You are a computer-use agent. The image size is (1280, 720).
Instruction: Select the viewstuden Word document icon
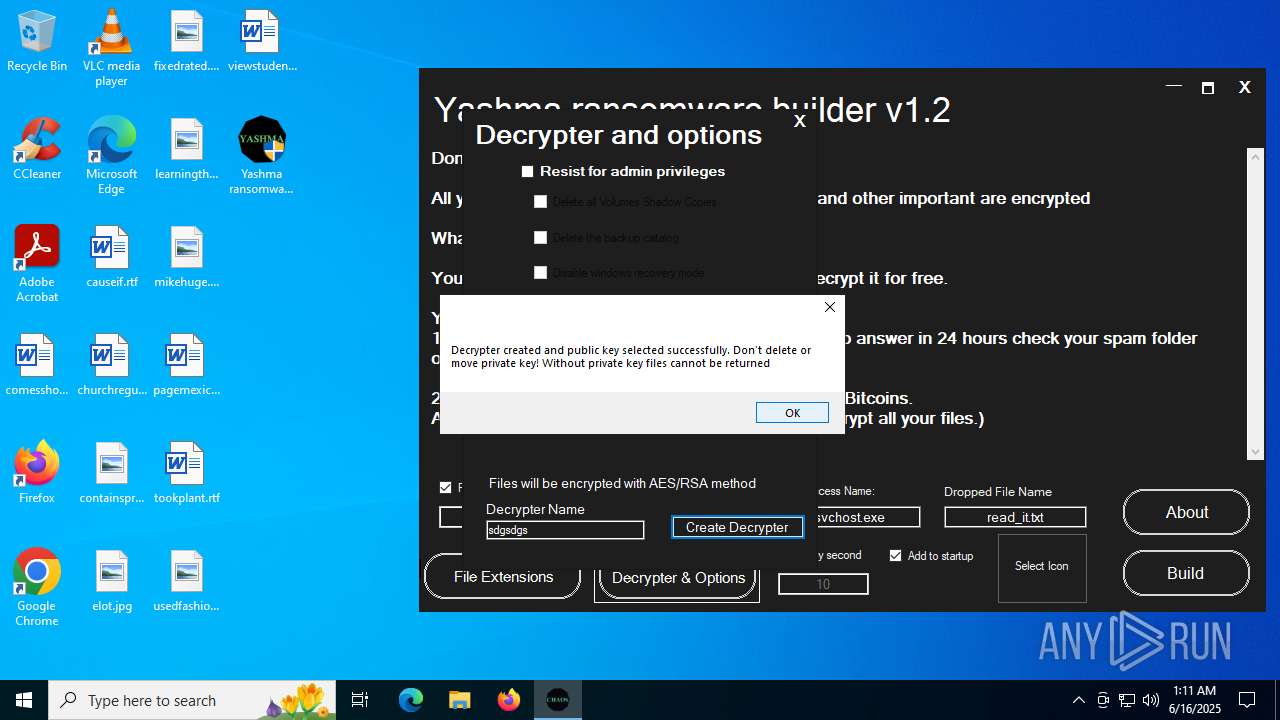pyautogui.click(x=262, y=41)
